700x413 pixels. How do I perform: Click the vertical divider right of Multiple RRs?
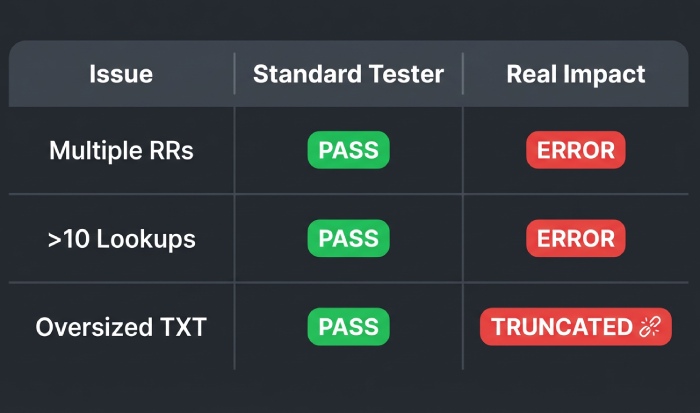coord(234,151)
